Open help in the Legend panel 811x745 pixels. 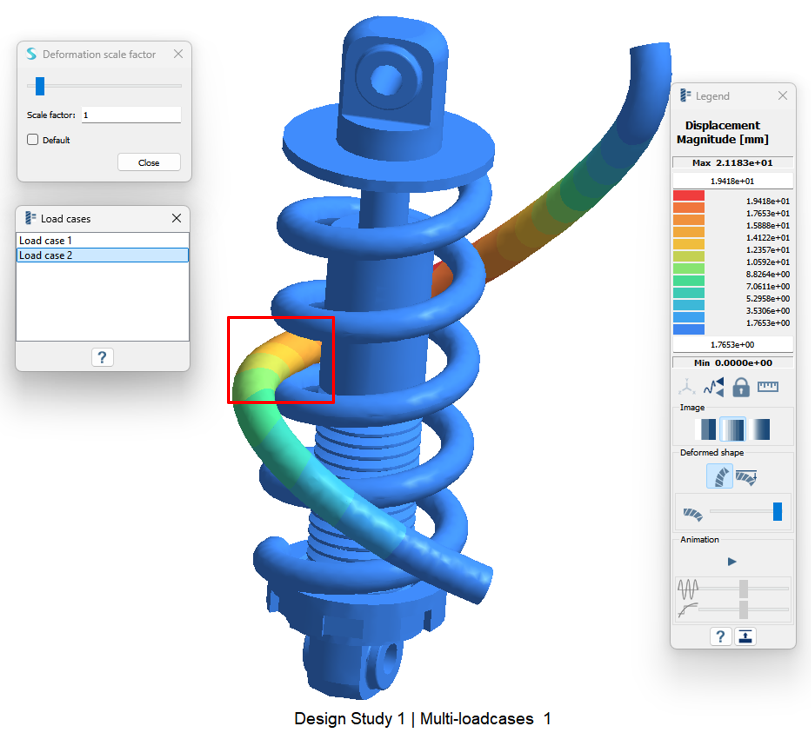click(719, 636)
